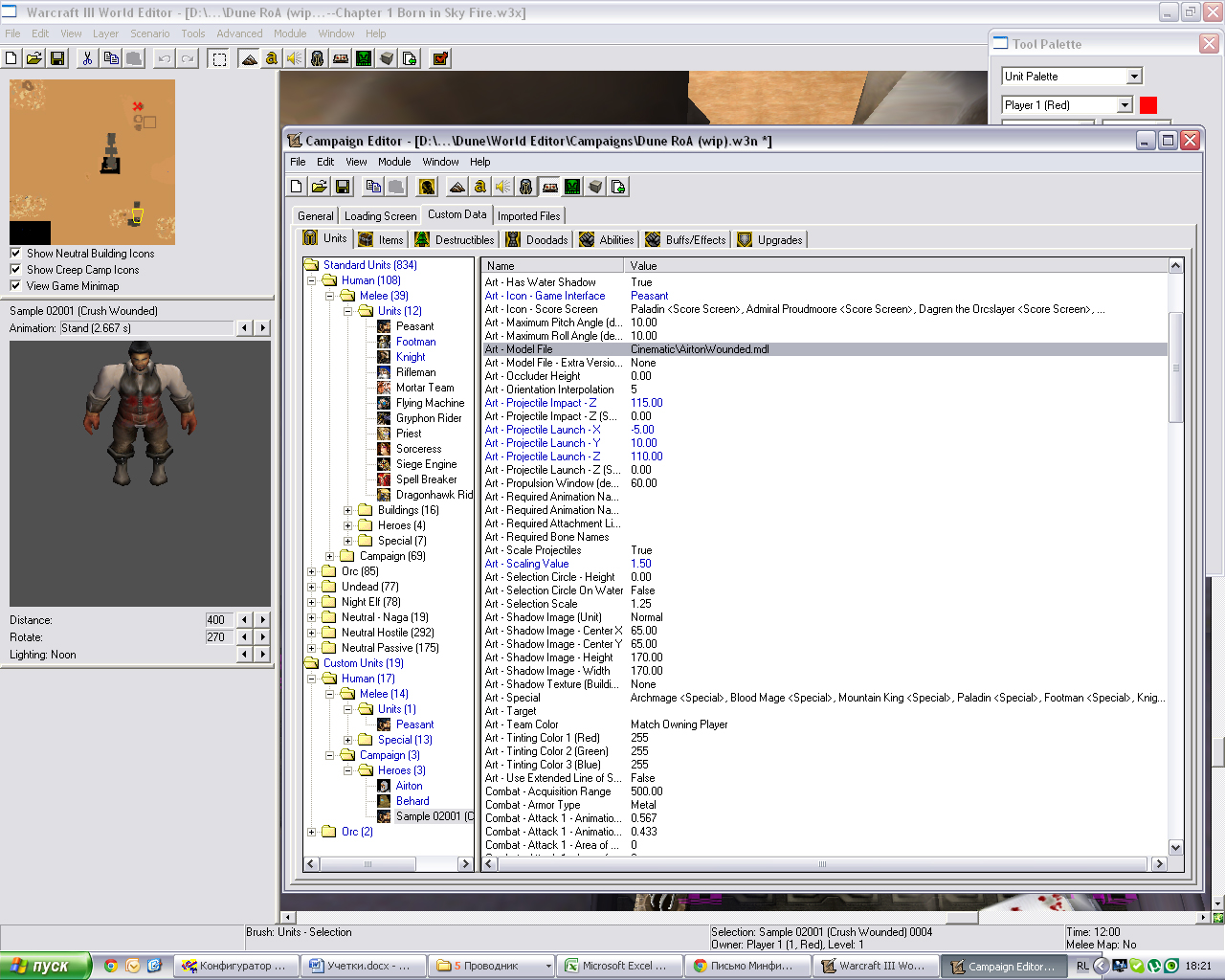The height and width of the screenshot is (980, 1225).
Task: Open the Module menu in Campaign Editor
Action: click(x=393, y=162)
